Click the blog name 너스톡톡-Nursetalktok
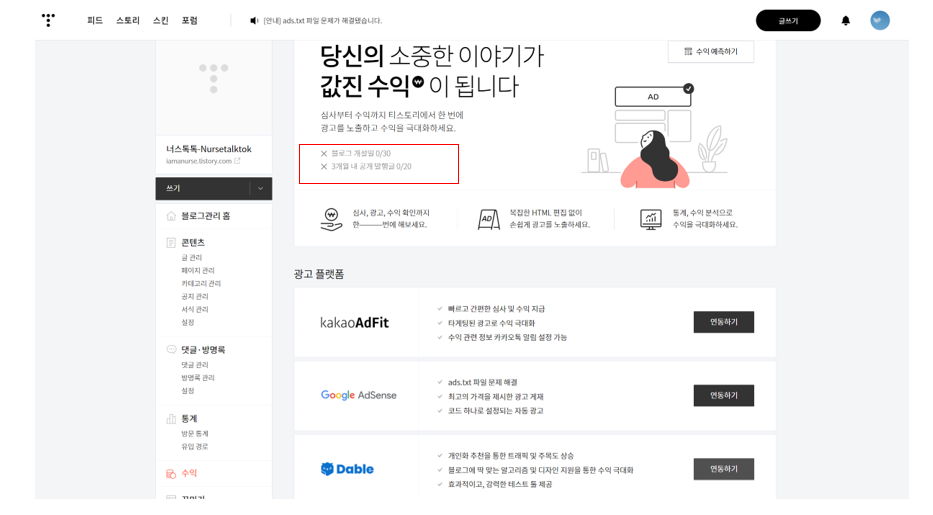 coord(209,149)
